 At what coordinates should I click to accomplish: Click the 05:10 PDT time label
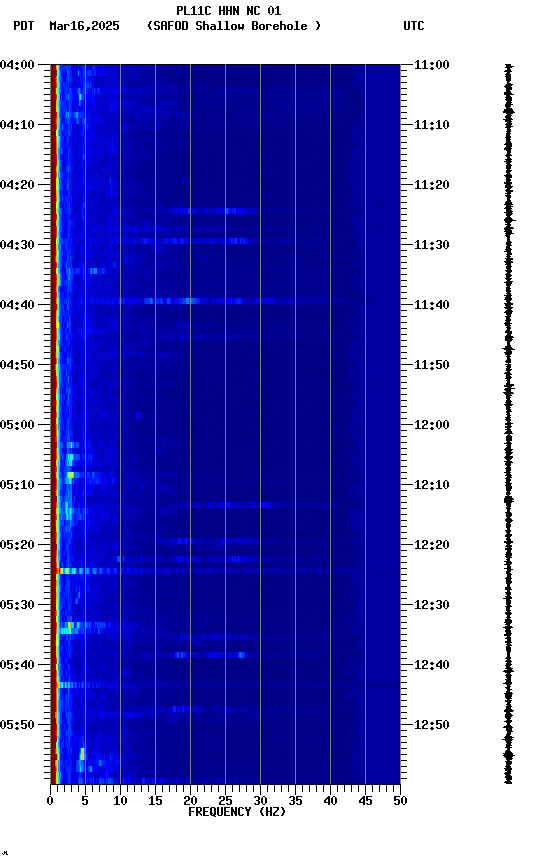[x=17, y=485]
